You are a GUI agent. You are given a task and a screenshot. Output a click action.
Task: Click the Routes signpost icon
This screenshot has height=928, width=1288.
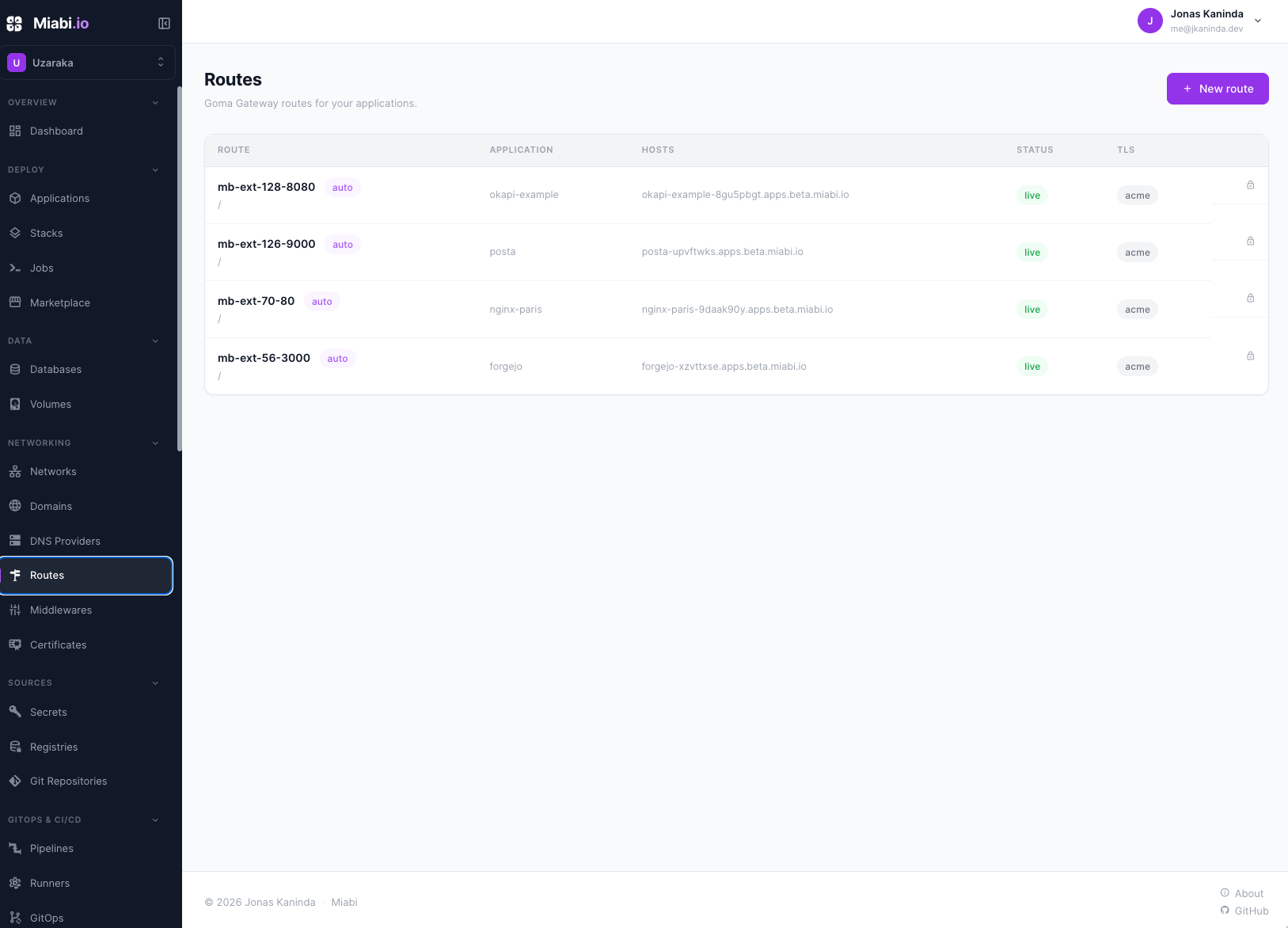15,575
